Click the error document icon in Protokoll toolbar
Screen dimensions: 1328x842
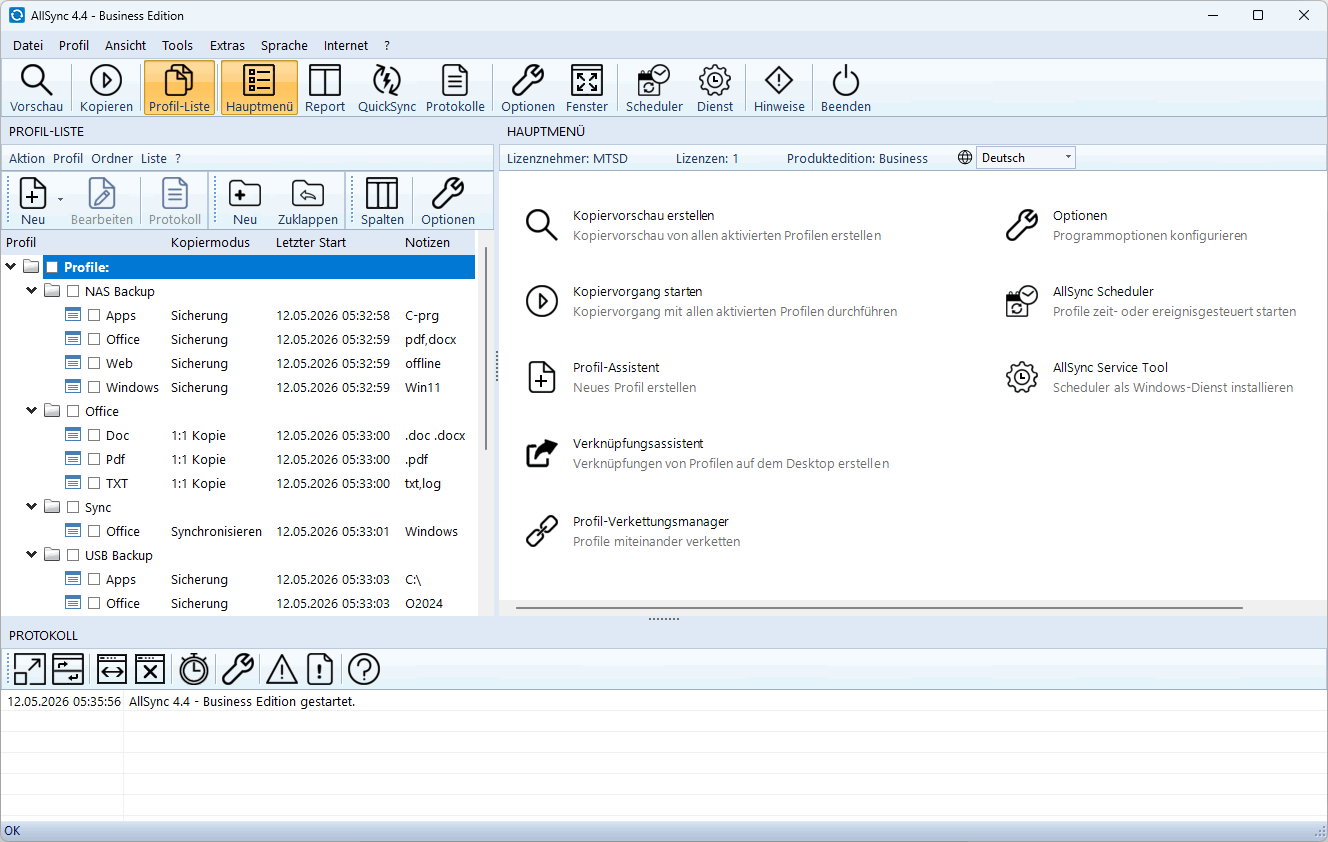(x=320, y=669)
